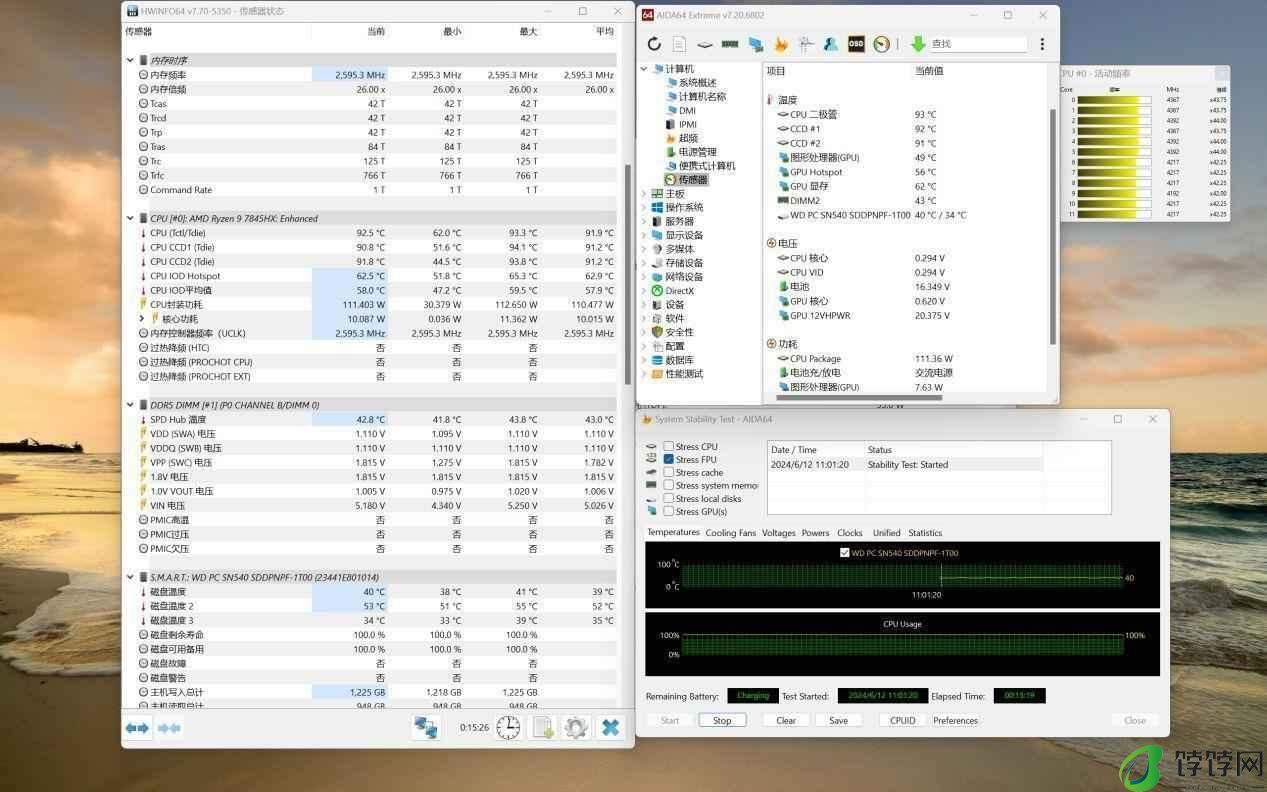The width and height of the screenshot is (1267, 792).
Task: Click the Clear button in stability test
Action: (x=786, y=720)
